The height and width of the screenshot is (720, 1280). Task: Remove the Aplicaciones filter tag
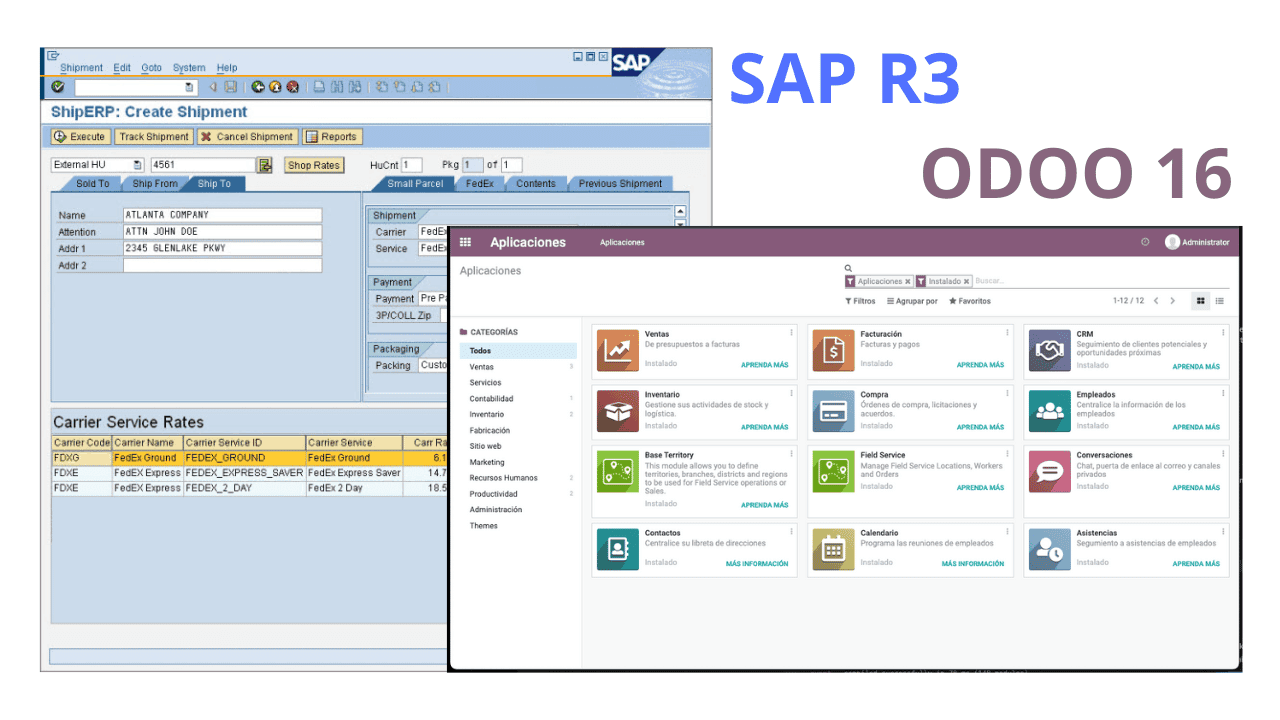pyautogui.click(x=908, y=282)
